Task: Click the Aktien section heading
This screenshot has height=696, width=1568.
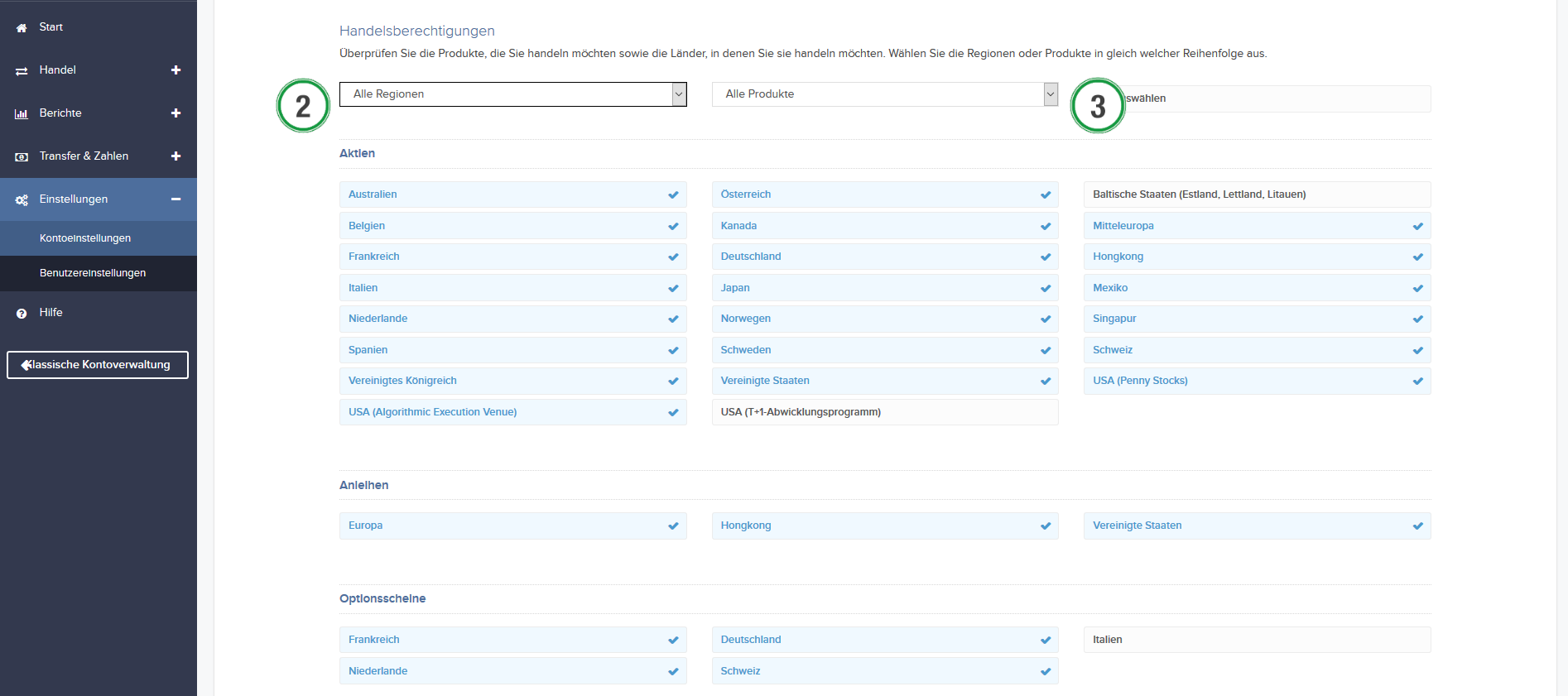Action: 357,153
